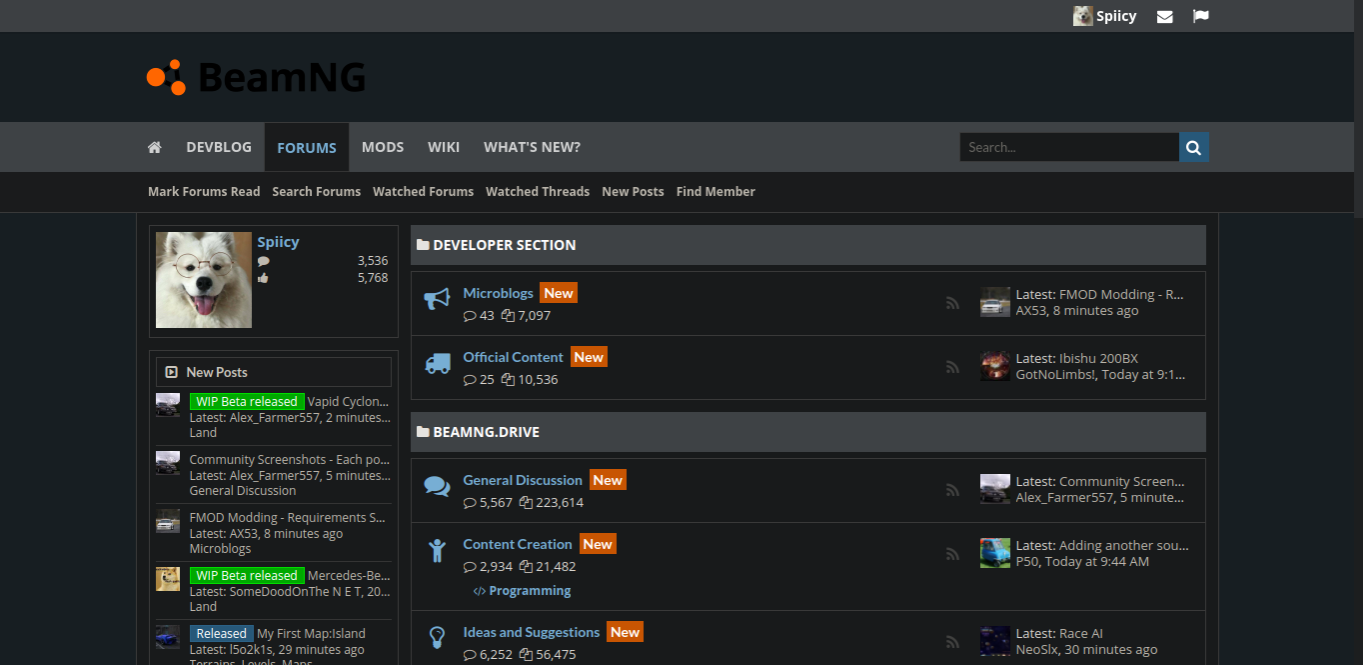Click WIP Beta released tag on Mercedes thread
This screenshot has width=1363, height=665.
coord(247,576)
